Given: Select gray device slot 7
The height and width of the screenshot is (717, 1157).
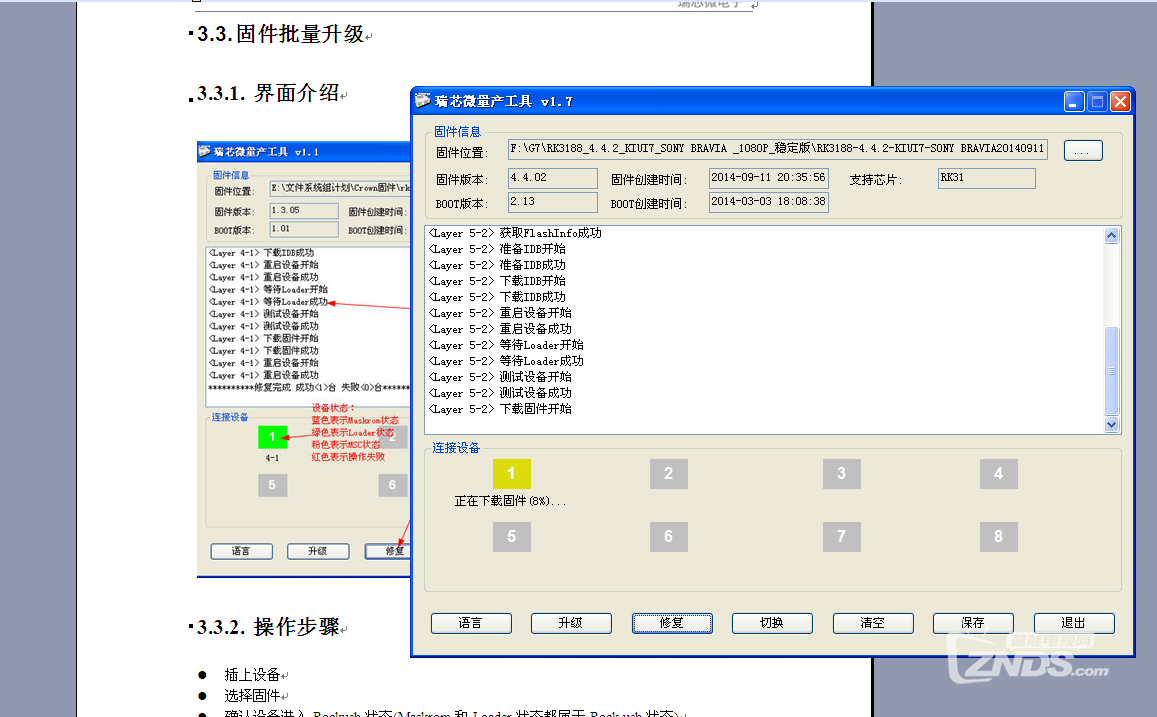Looking at the screenshot, I should point(841,537).
